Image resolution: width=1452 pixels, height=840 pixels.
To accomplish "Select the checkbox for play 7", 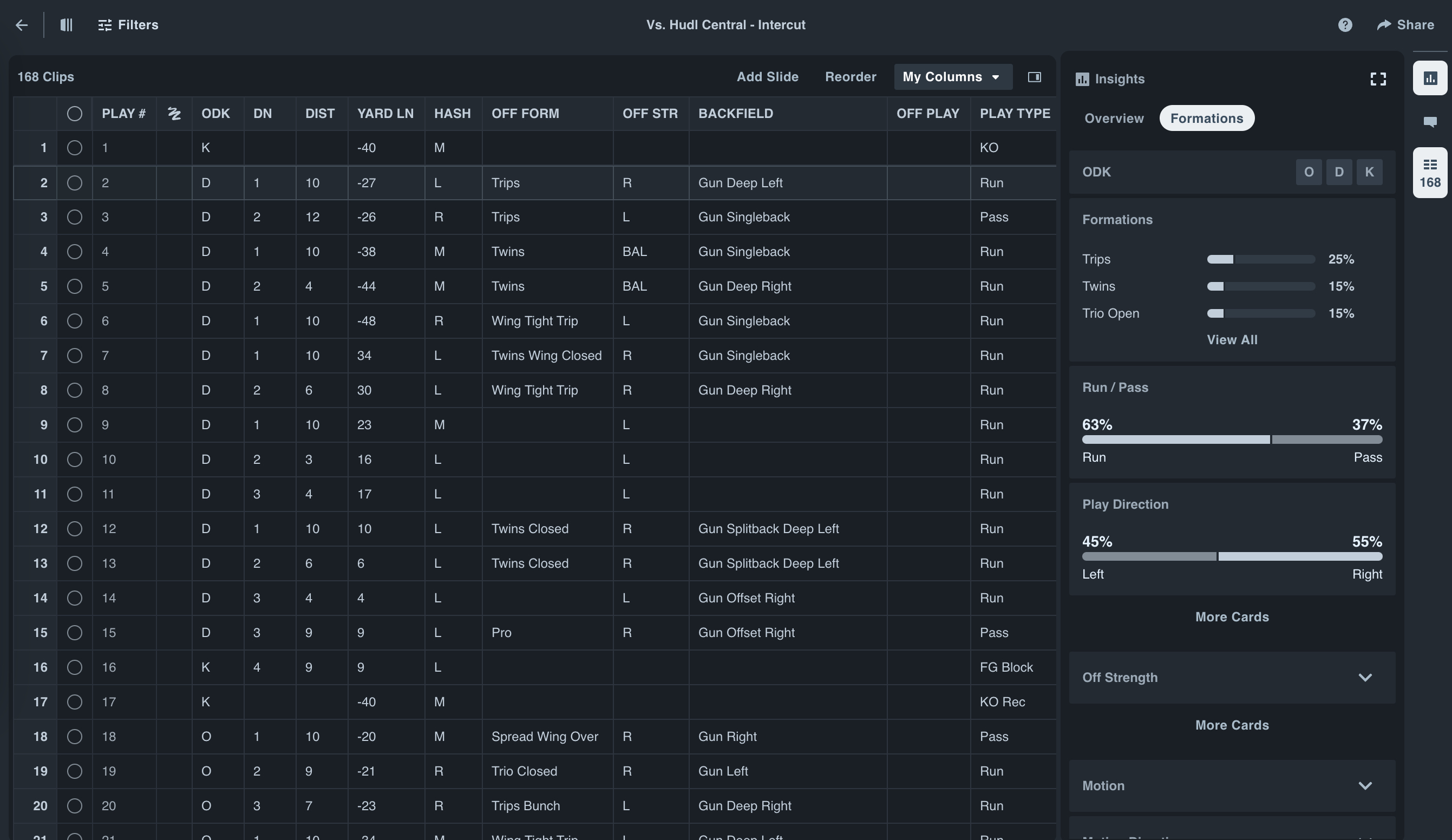I will click(x=74, y=356).
